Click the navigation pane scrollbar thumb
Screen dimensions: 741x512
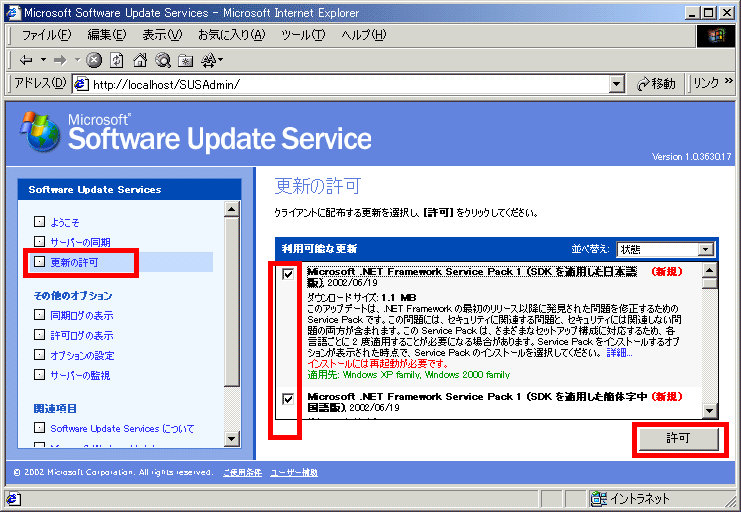[x=232, y=301]
